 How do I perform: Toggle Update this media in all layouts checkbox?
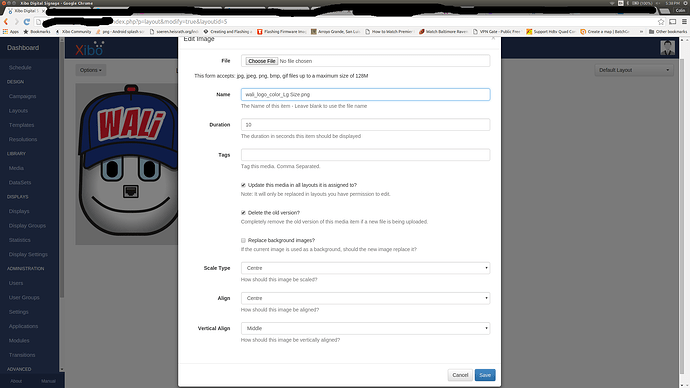pos(243,185)
